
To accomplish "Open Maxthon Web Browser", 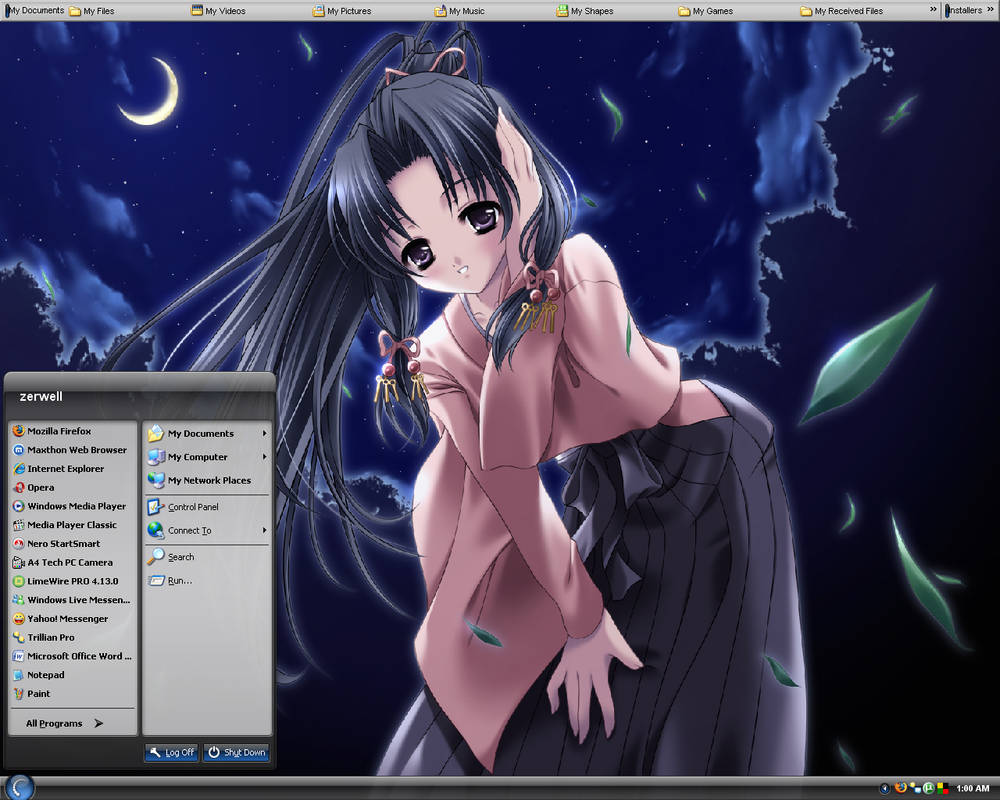I will click(x=73, y=450).
